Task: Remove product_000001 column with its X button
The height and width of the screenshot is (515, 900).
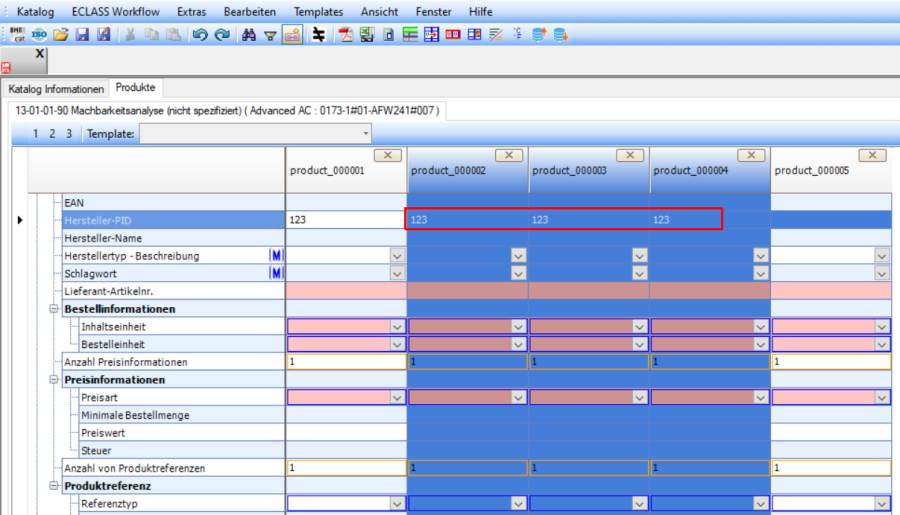Action: 388,155
